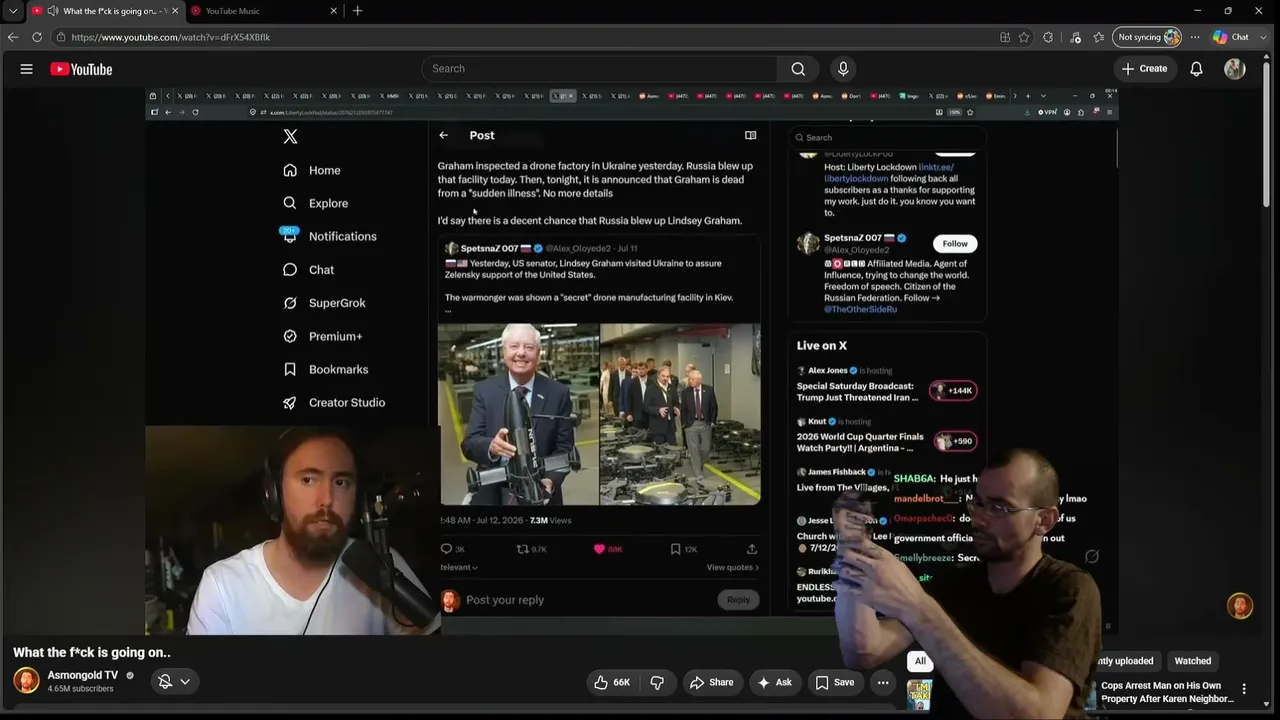
Task: Close the YouTube Music tab
Action: pyautogui.click(x=333, y=11)
